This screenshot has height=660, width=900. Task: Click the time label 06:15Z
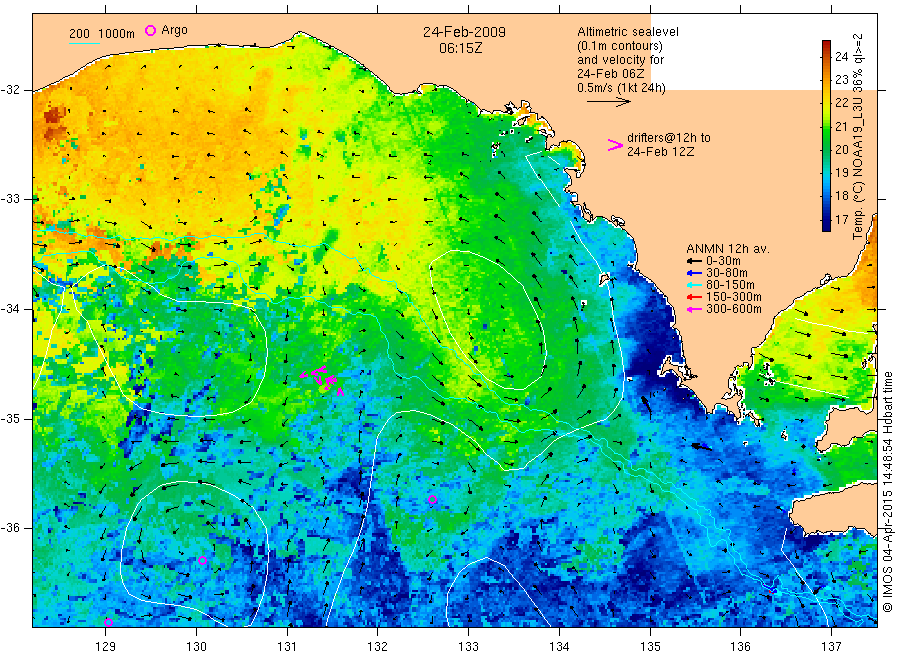[461, 48]
